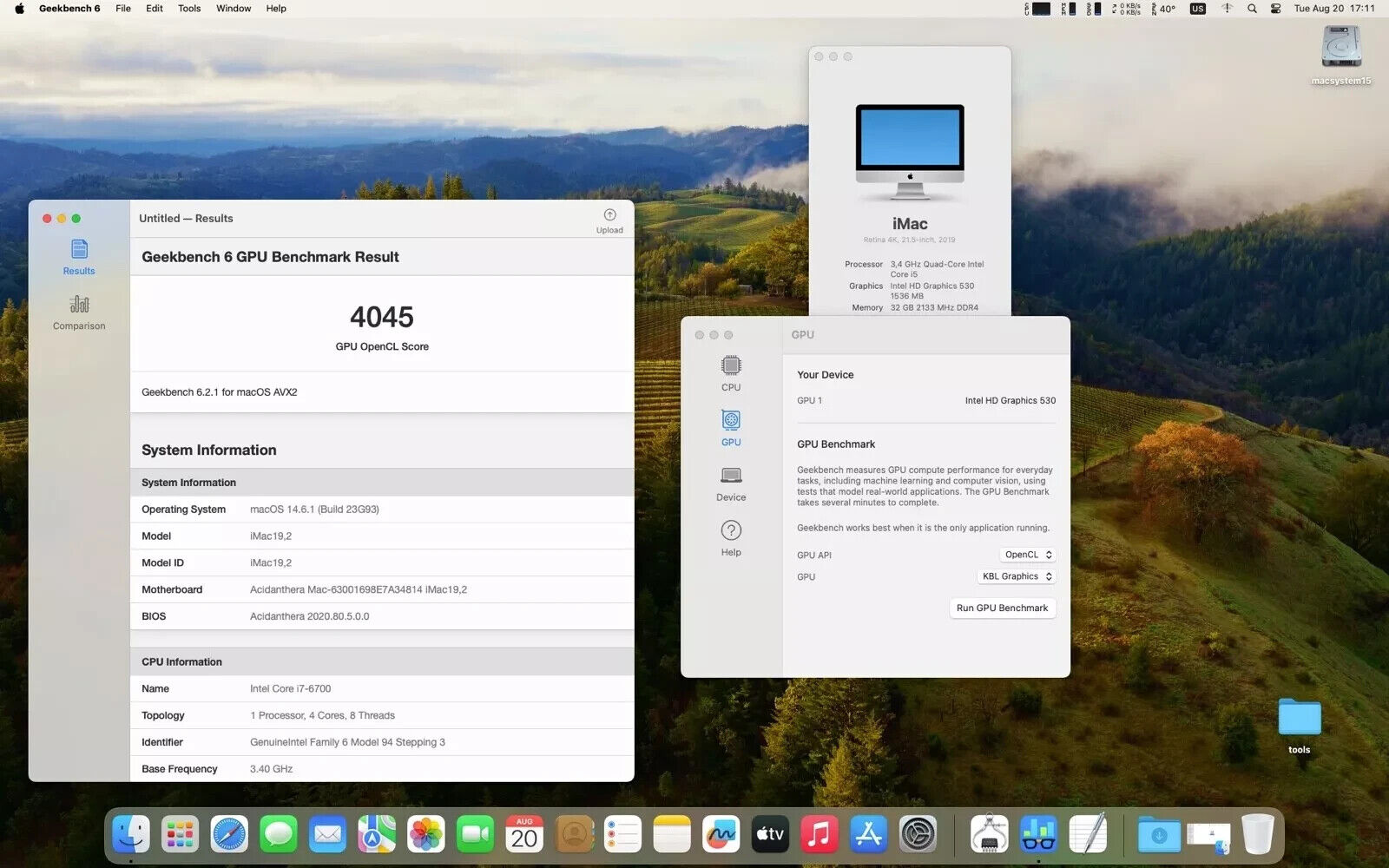
Task: Select the macsystem15 drive on desktop
Action: [x=1341, y=54]
